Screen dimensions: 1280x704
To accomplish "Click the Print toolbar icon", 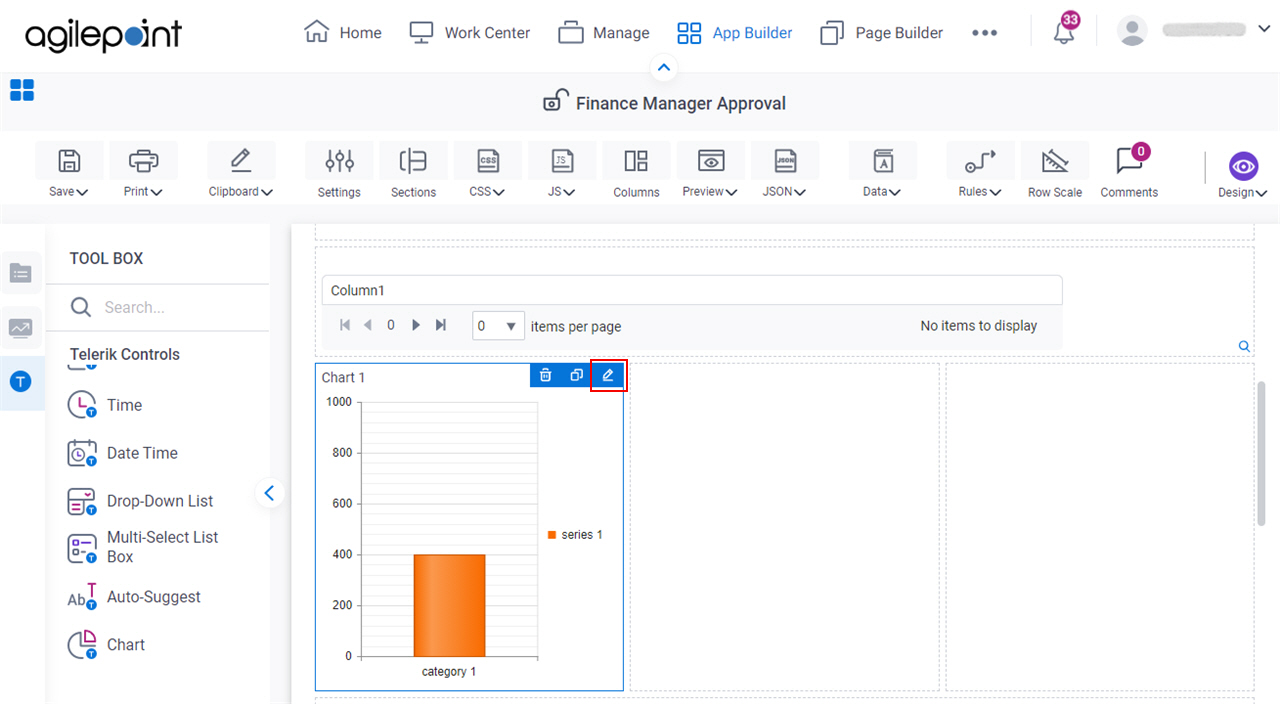I will coord(144,161).
